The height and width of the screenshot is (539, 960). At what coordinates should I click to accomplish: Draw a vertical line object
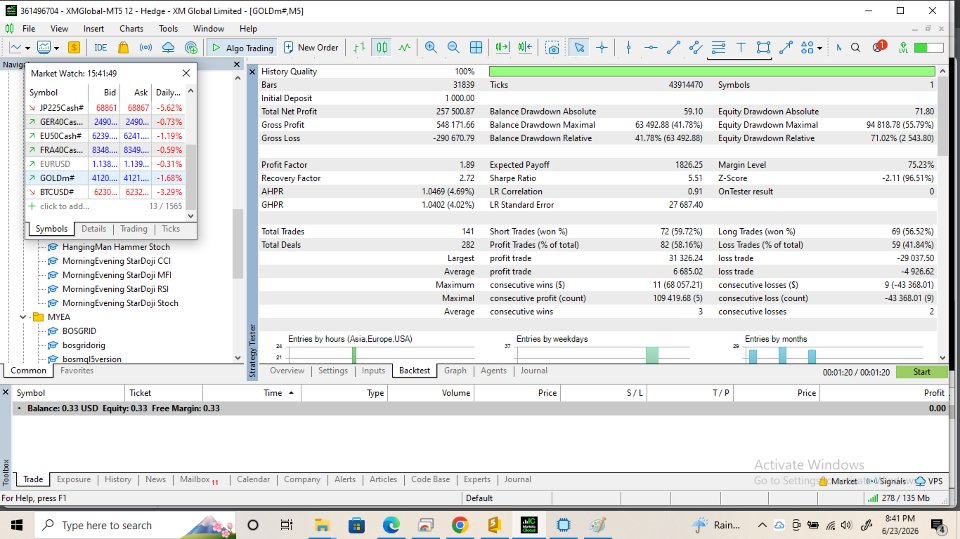click(x=628, y=48)
